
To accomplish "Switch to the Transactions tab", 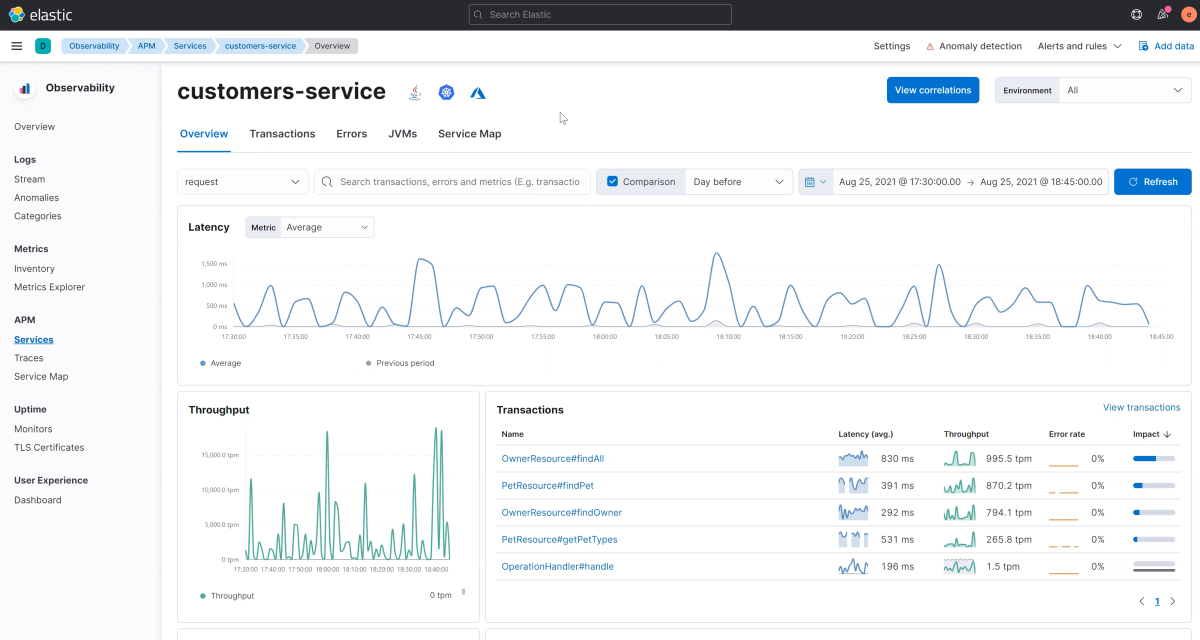I will coord(282,134).
